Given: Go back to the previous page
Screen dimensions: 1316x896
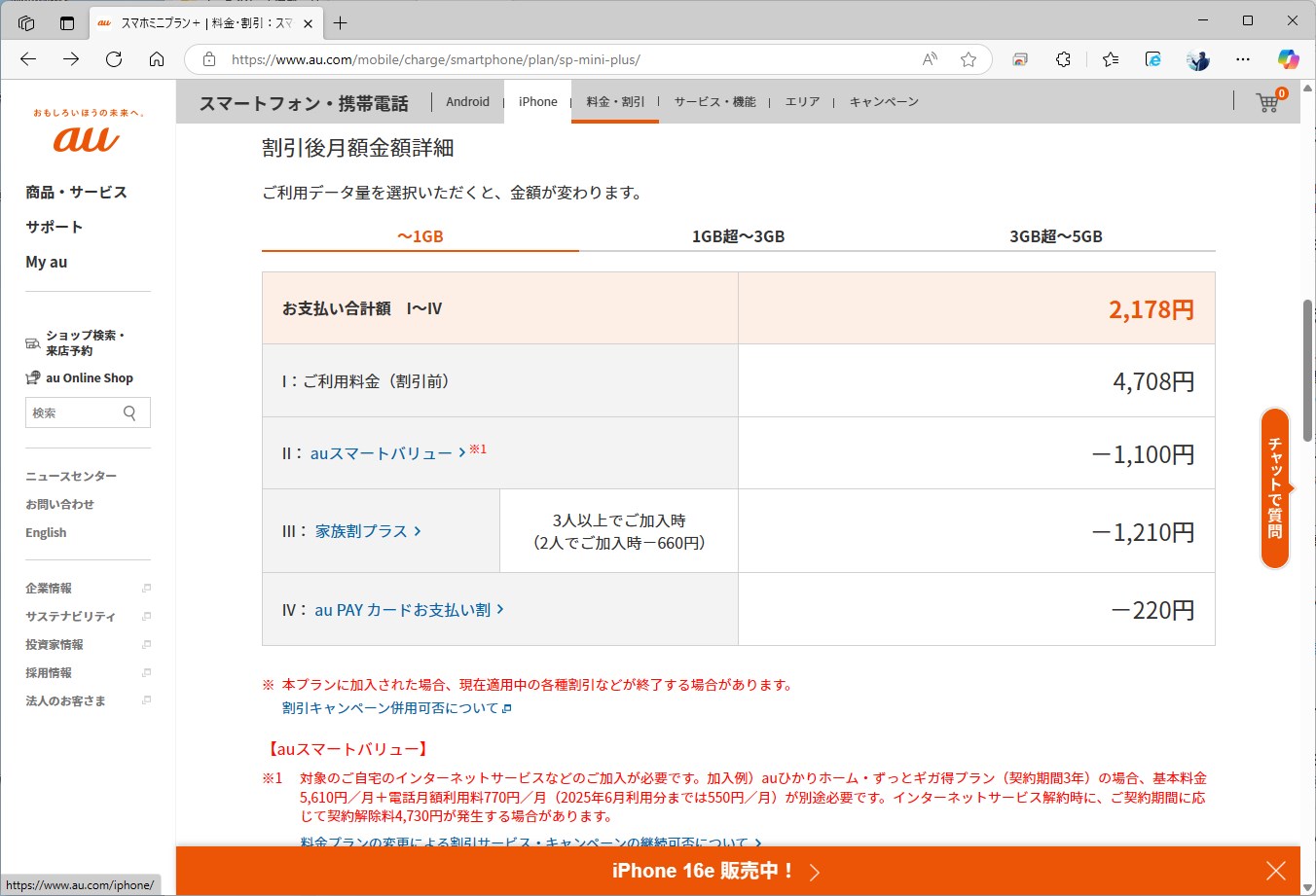Looking at the screenshot, I should (x=28, y=59).
